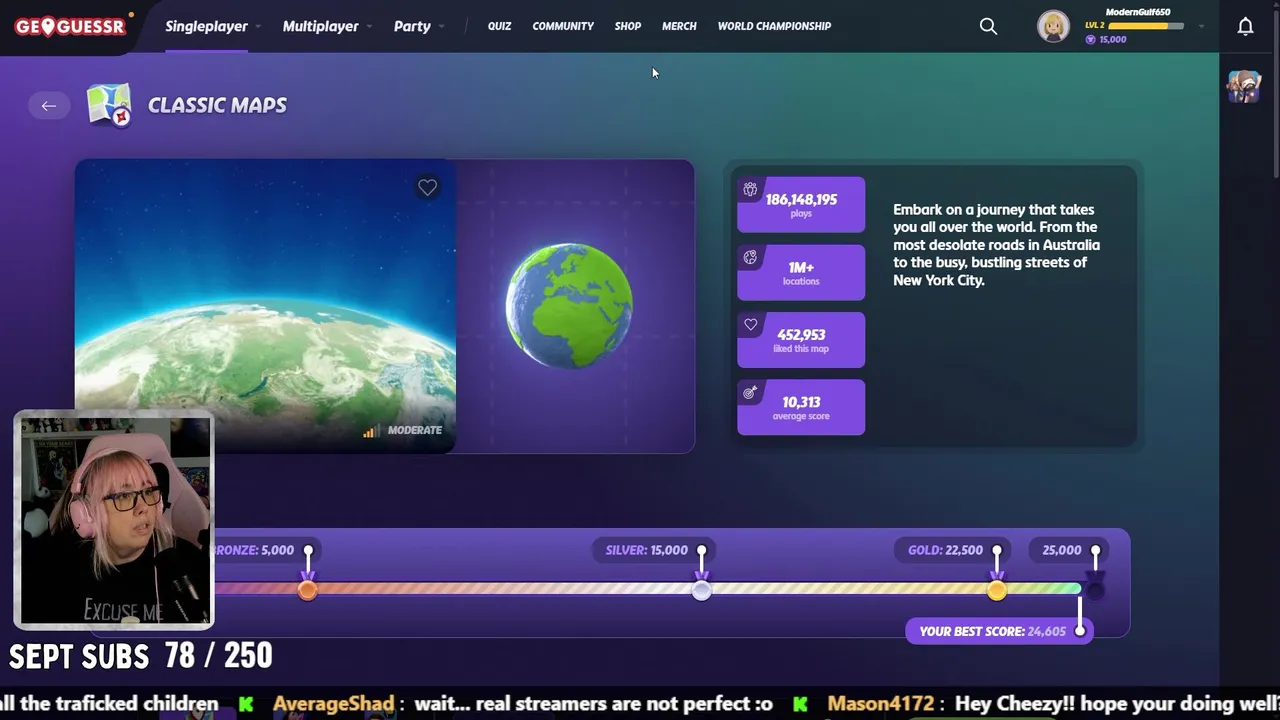The height and width of the screenshot is (720, 1280).
Task: Click the search magnifier icon
Action: (x=988, y=26)
